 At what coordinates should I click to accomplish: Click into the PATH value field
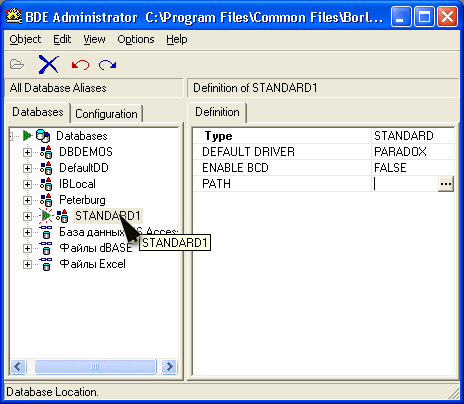[405, 184]
